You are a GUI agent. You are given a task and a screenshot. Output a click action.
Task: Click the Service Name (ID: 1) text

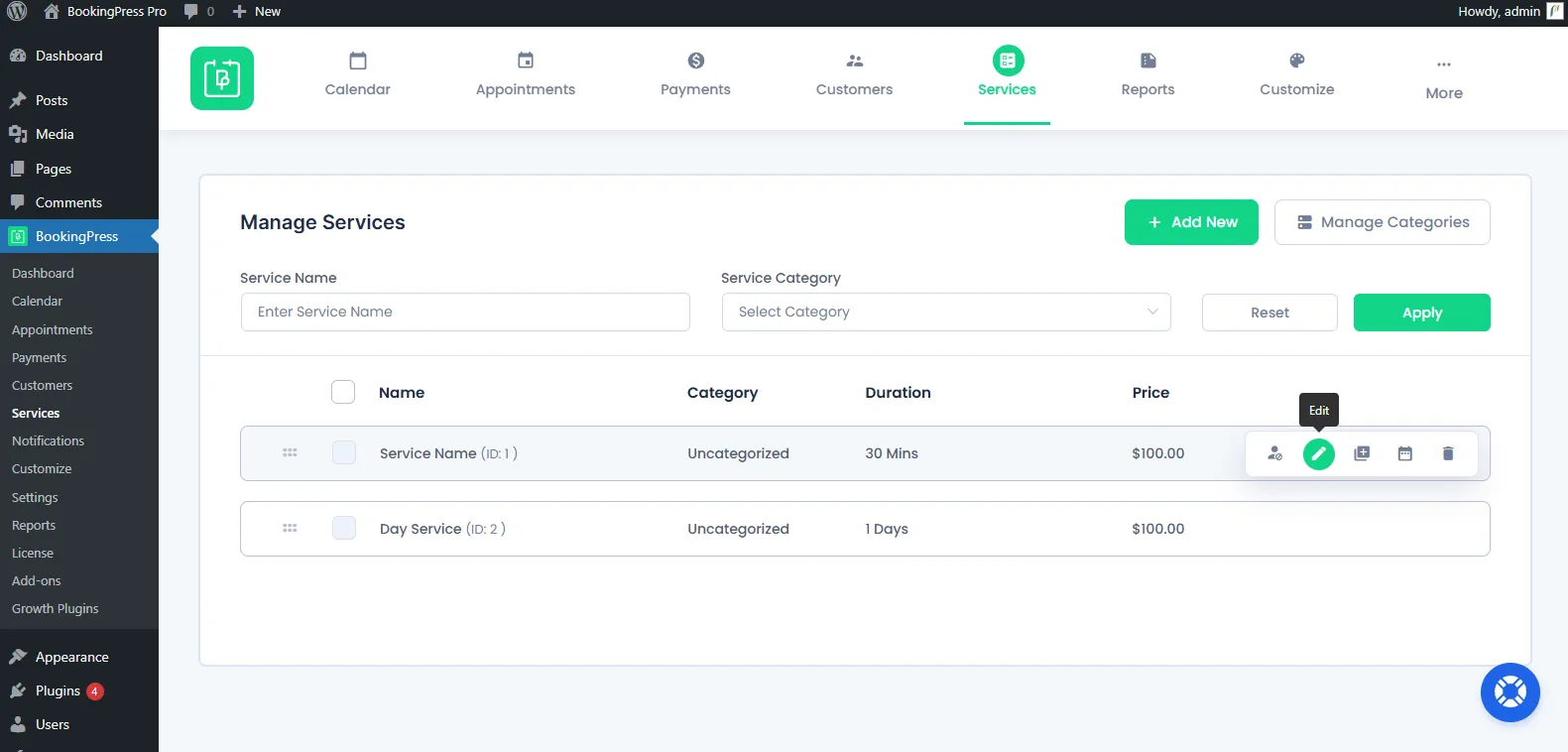click(448, 453)
